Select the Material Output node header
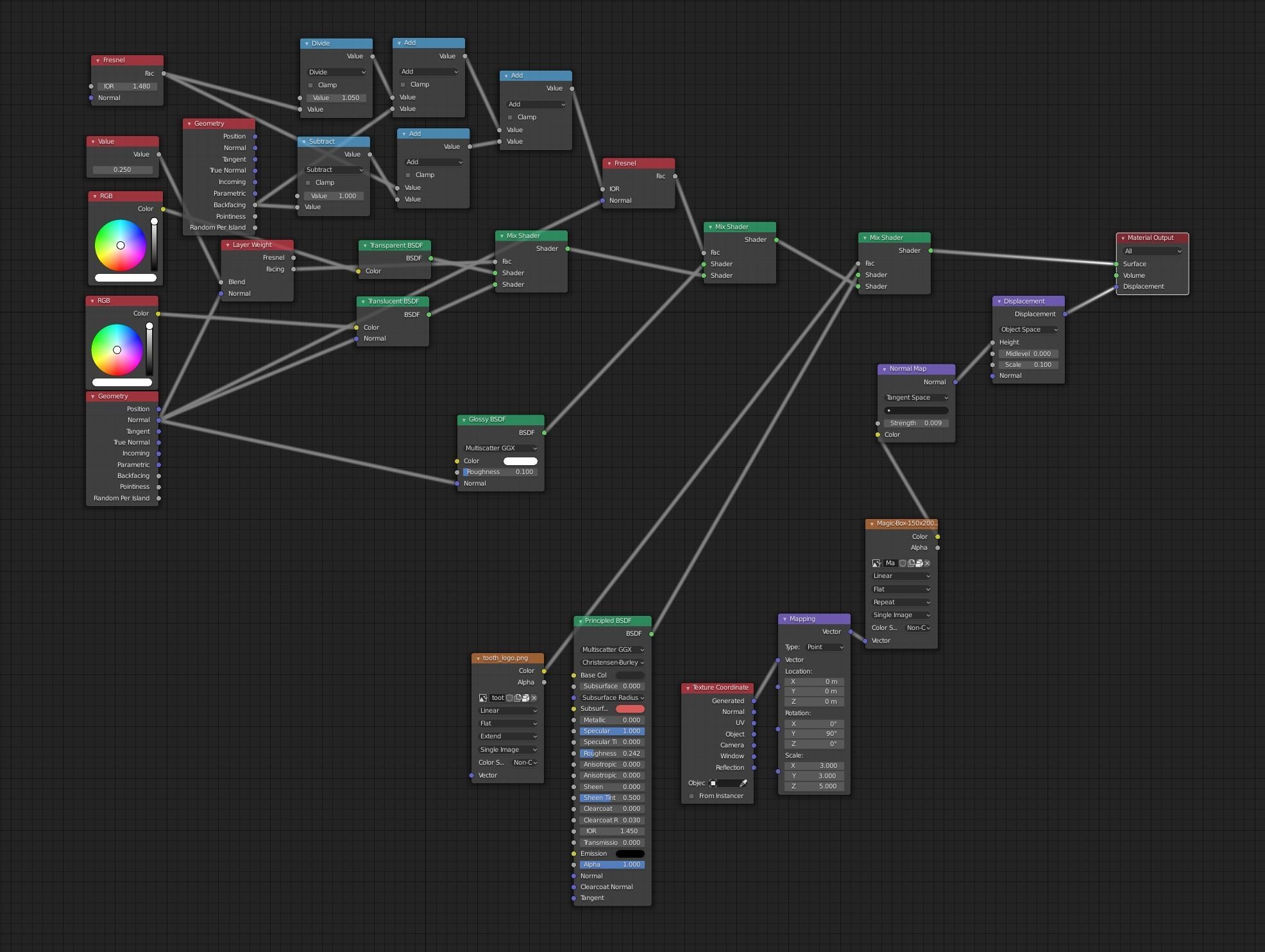The height and width of the screenshot is (952, 1265). pos(1151,238)
